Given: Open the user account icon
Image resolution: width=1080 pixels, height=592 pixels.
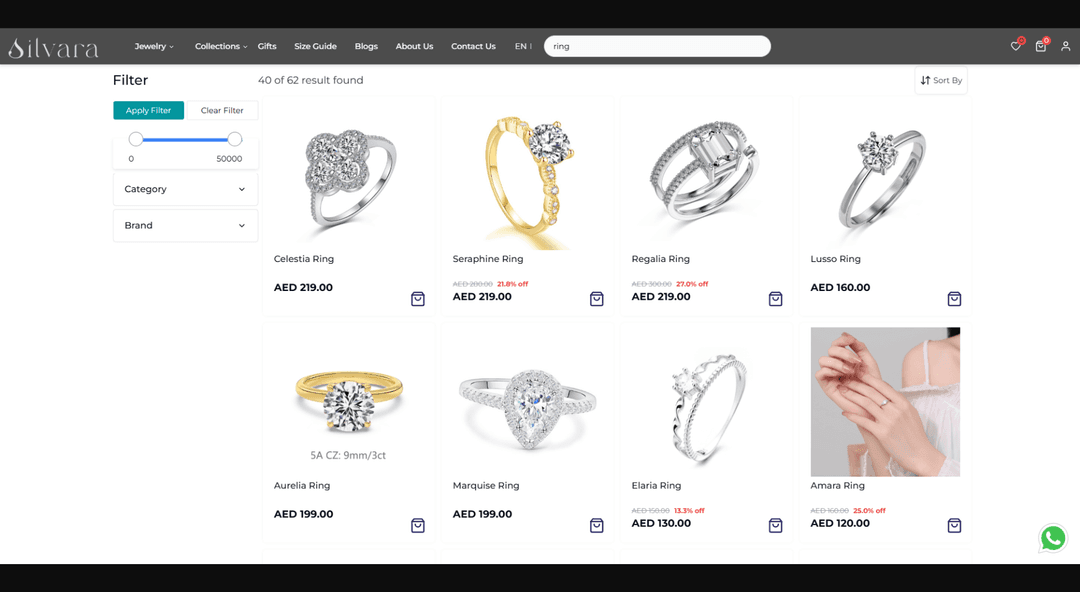Looking at the screenshot, I should tap(1066, 46).
